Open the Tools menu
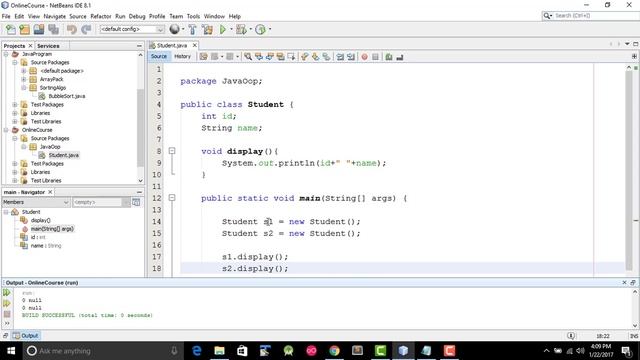The width and height of the screenshot is (640, 360). pyautogui.click(x=193, y=16)
